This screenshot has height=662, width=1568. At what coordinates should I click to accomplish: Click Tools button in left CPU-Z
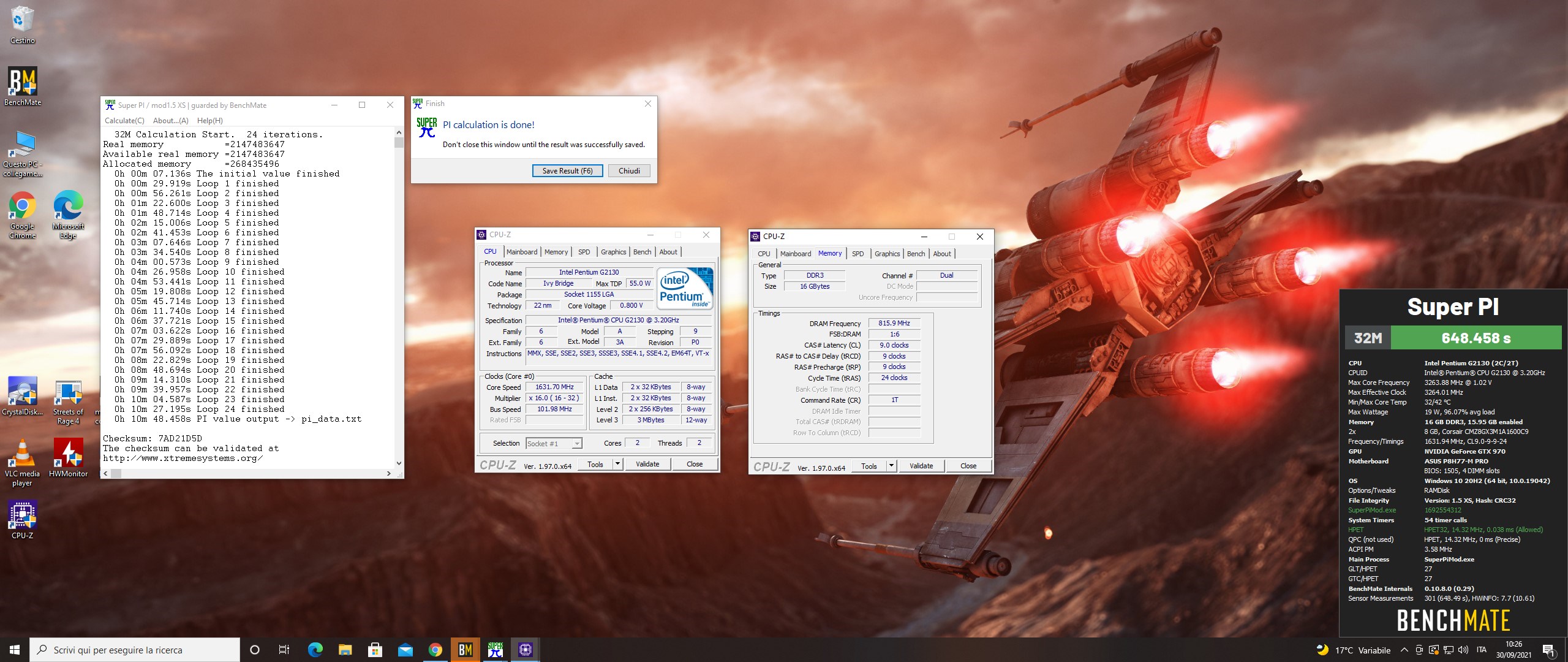[595, 464]
